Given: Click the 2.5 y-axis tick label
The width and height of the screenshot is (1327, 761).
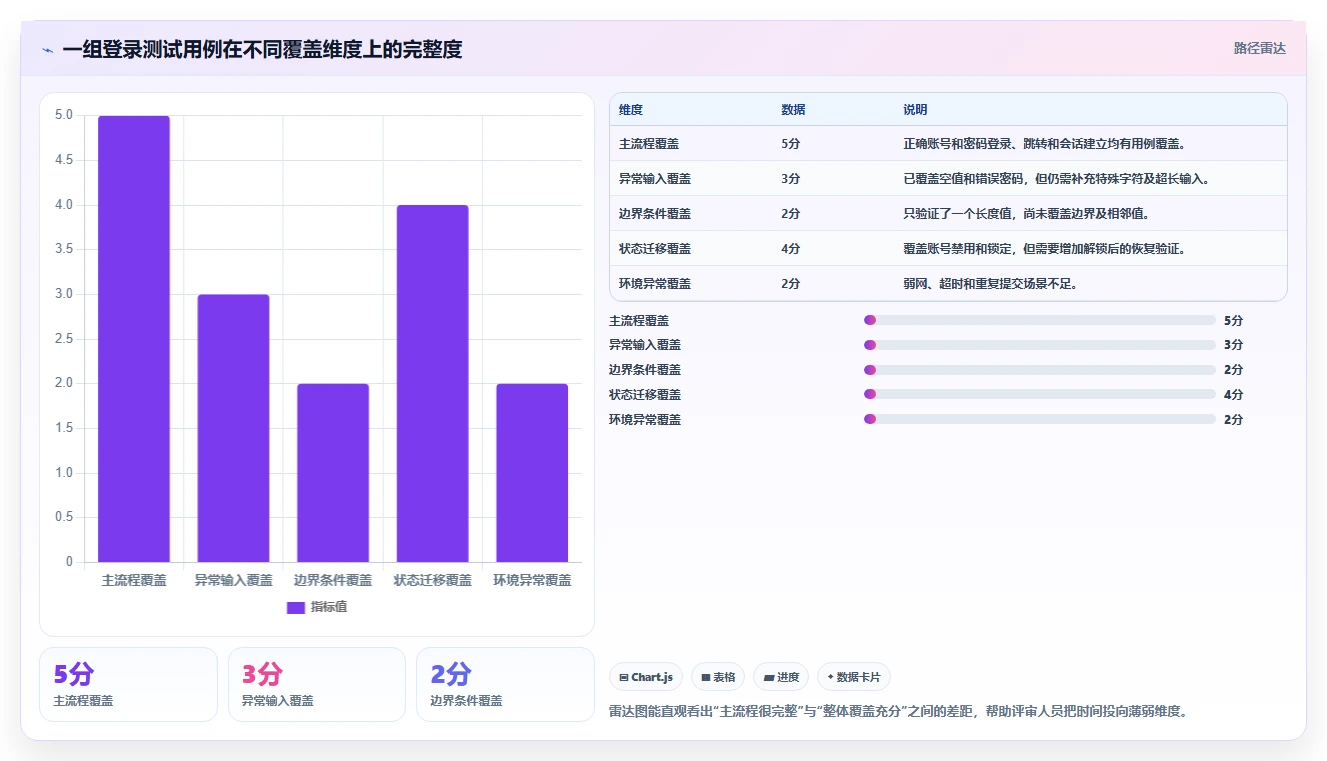Looking at the screenshot, I should pos(64,339).
